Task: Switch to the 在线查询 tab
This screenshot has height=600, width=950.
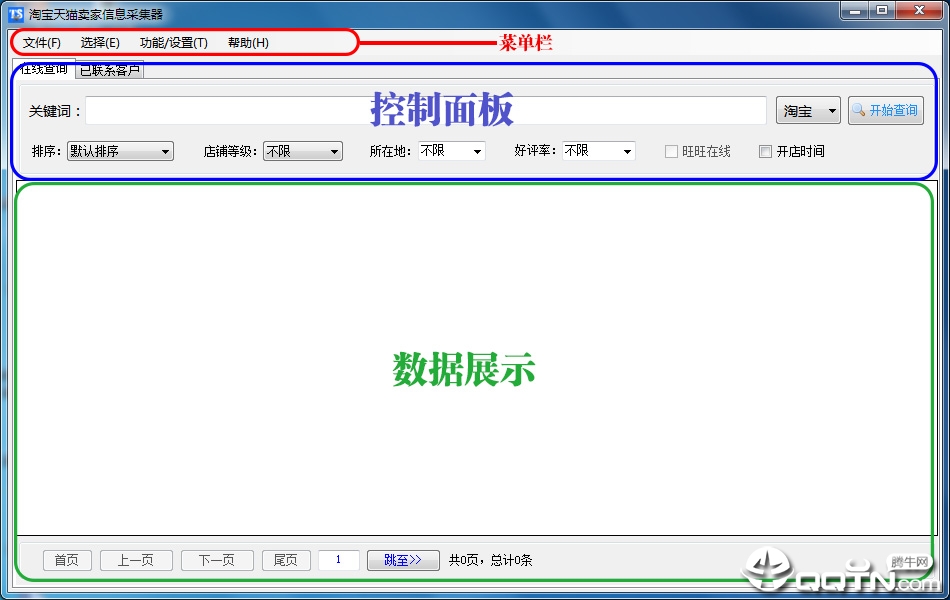Action: pos(44,68)
